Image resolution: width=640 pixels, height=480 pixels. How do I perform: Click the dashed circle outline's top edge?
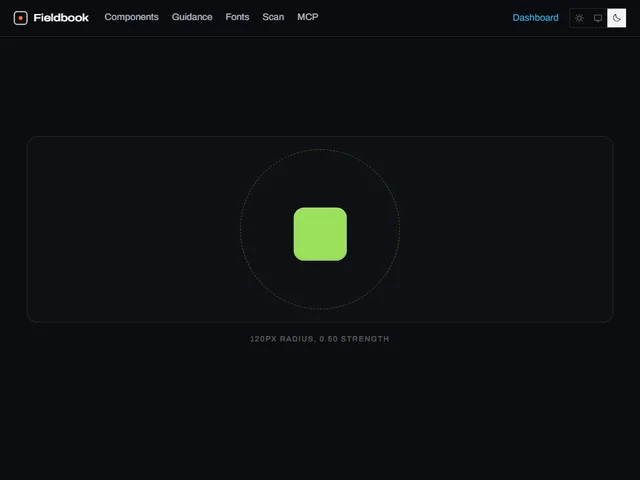point(320,149)
